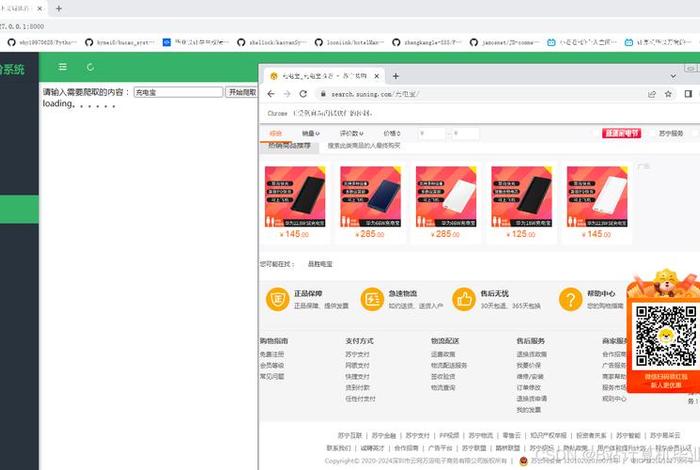Open 订单修改 under 售后服务
The image size is (700, 470).
(x=529, y=388)
